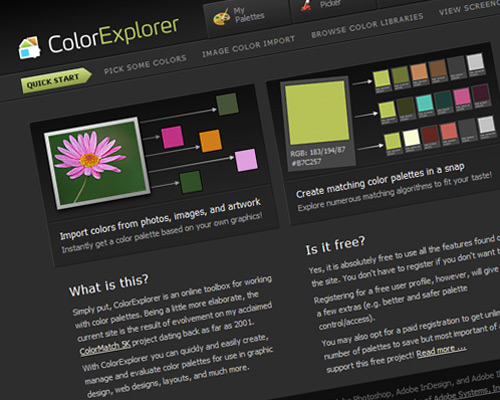
Task: Pick the dark red swatch in bottom palette row
Action: click(430, 133)
